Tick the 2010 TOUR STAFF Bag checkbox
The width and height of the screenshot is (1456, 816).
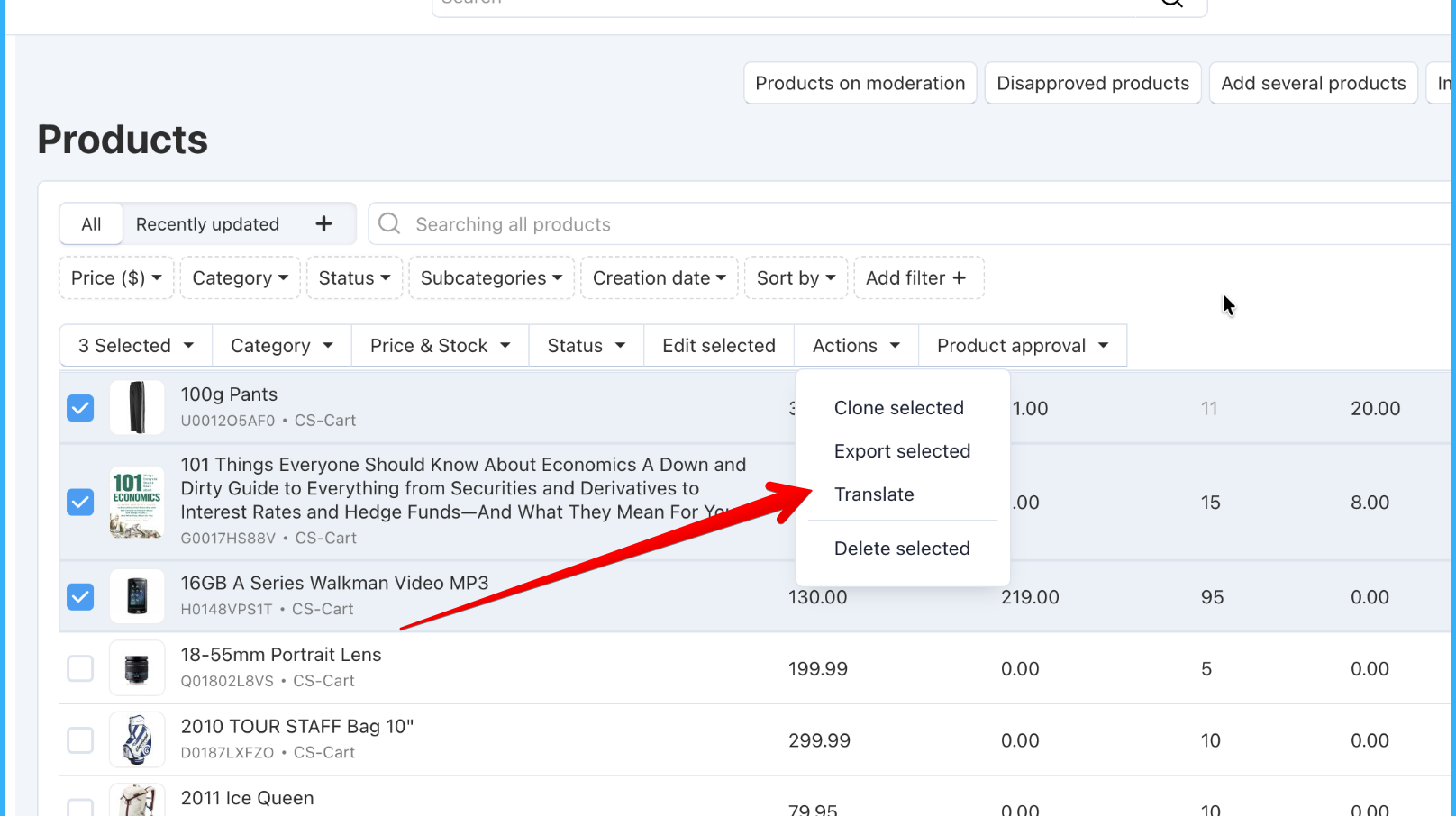[x=80, y=740]
